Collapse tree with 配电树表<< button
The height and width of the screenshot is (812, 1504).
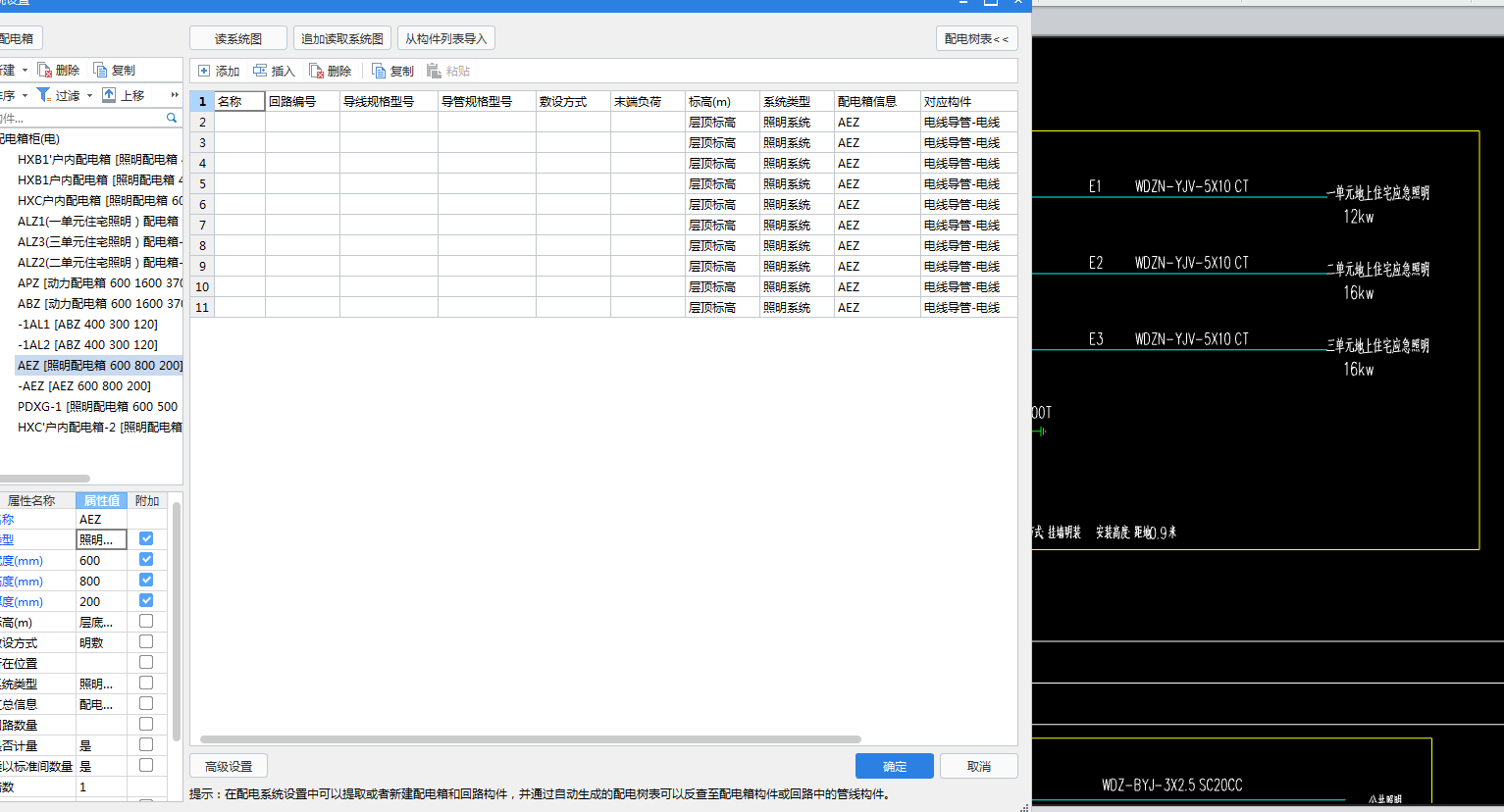[976, 38]
